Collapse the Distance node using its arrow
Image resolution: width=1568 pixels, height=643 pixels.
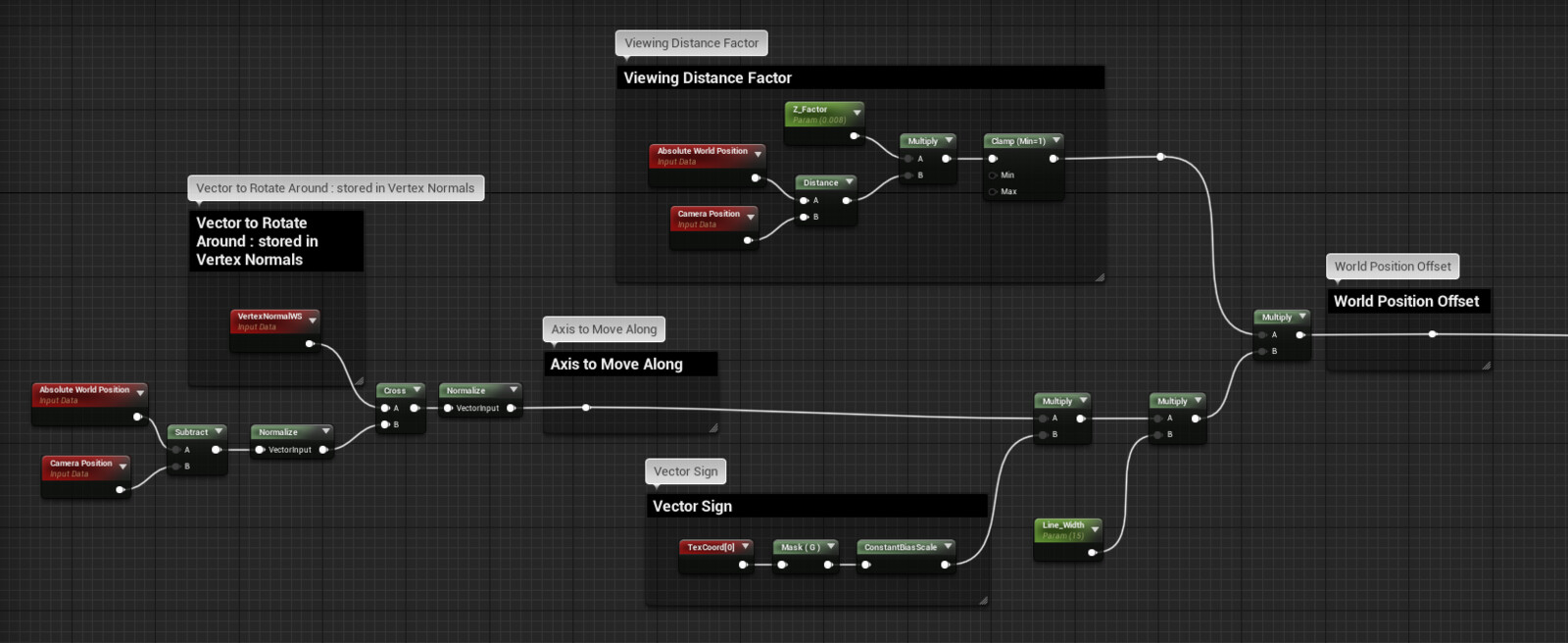click(849, 182)
